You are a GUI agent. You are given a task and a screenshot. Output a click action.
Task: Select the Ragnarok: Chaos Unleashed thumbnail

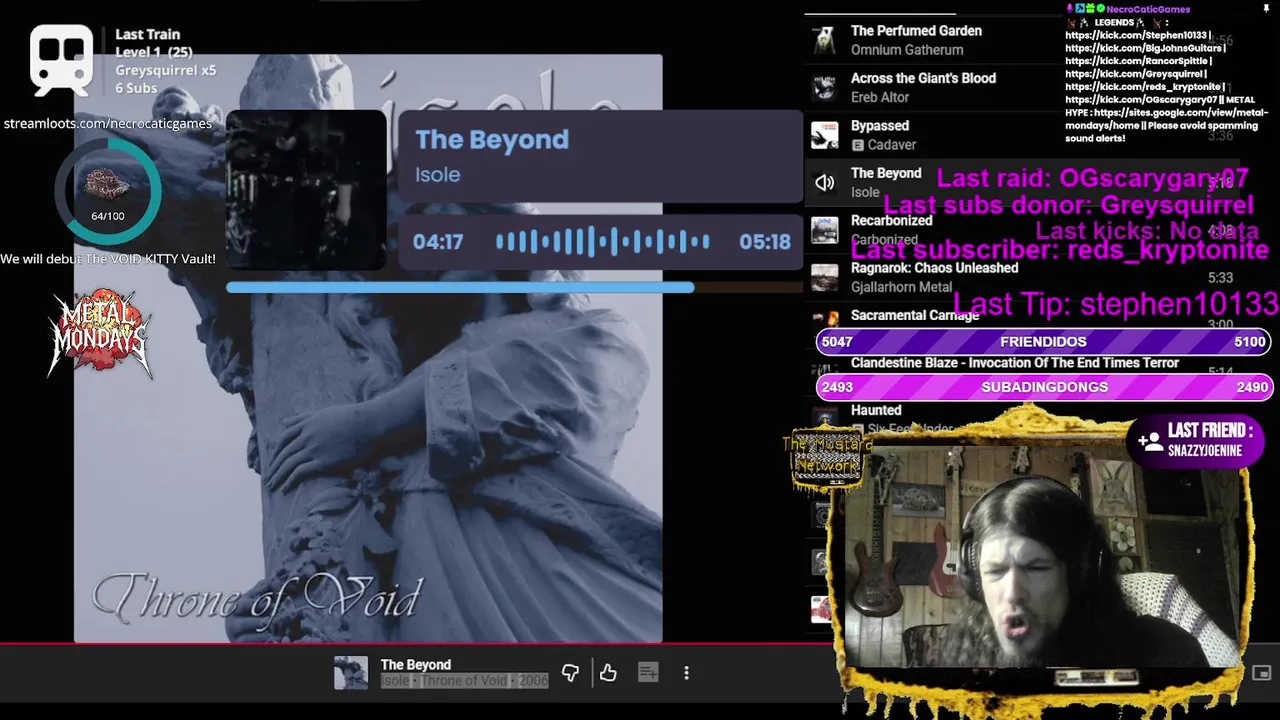tap(824, 277)
